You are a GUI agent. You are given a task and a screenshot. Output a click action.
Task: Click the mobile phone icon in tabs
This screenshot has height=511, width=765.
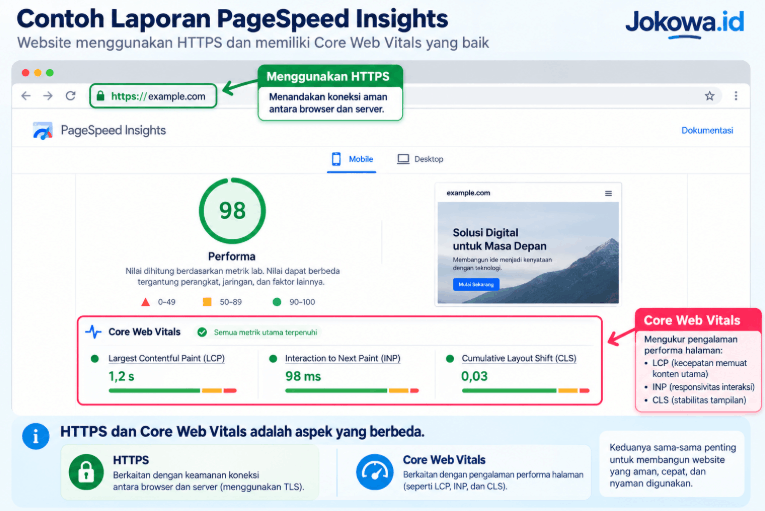[x=336, y=159]
